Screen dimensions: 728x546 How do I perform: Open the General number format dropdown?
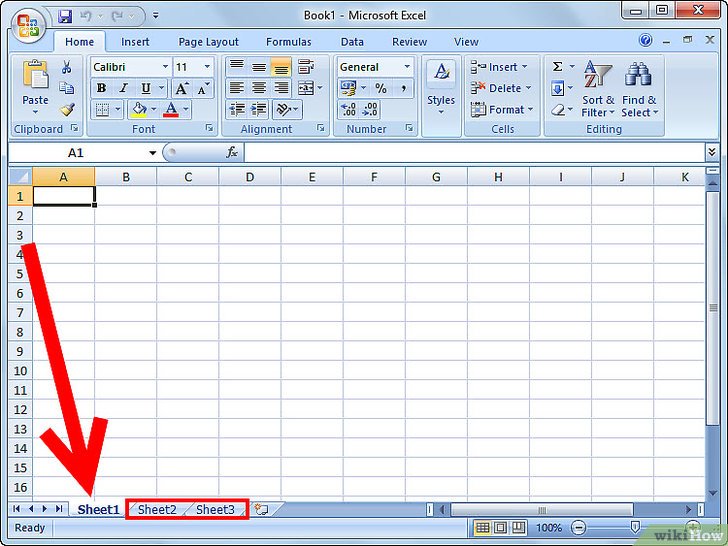pyautogui.click(x=407, y=67)
